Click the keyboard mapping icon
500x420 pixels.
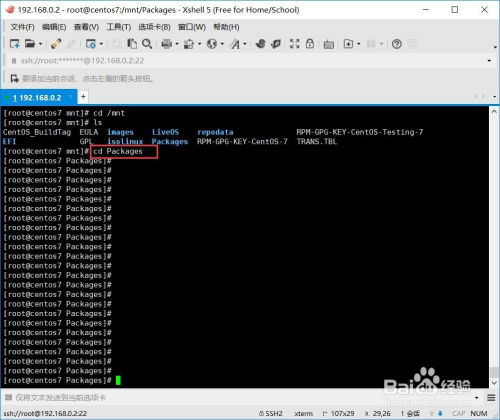[329, 44]
